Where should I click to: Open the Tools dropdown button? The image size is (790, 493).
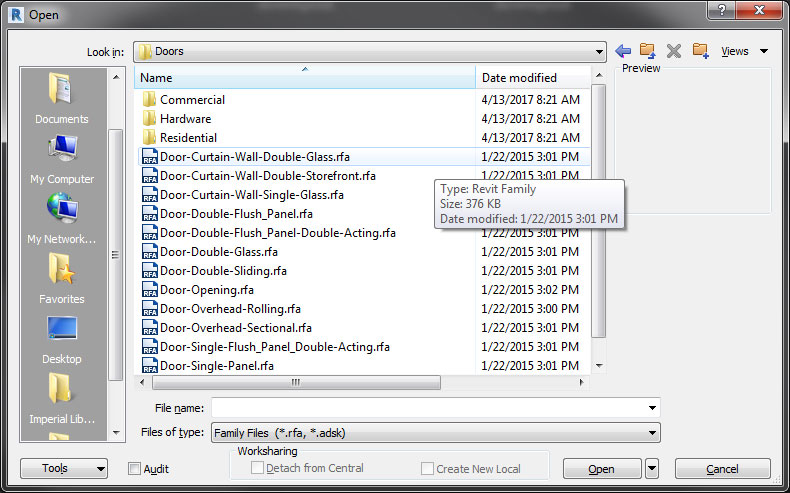tap(64, 468)
